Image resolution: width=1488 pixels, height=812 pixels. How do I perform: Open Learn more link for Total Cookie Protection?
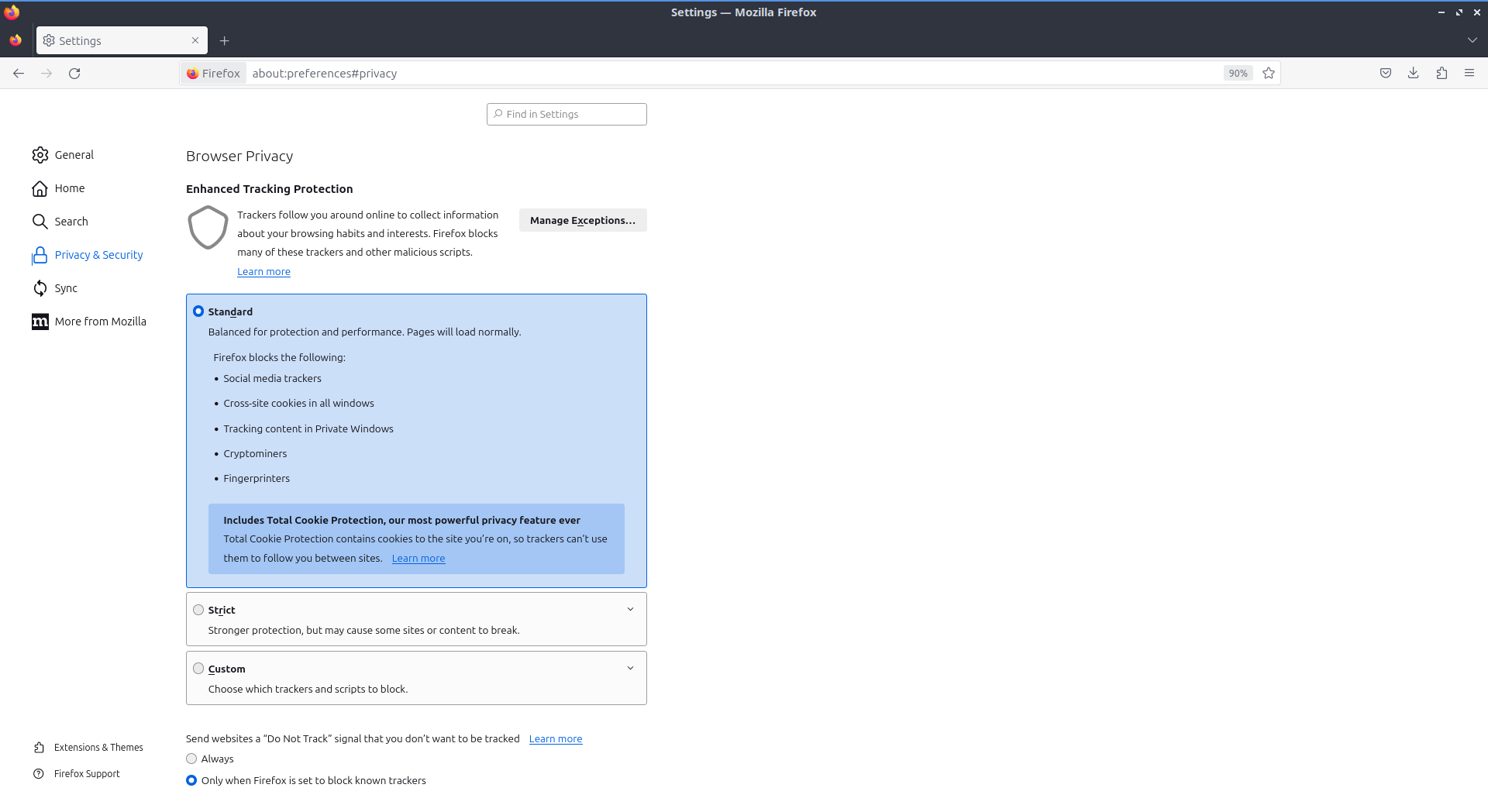(418, 559)
